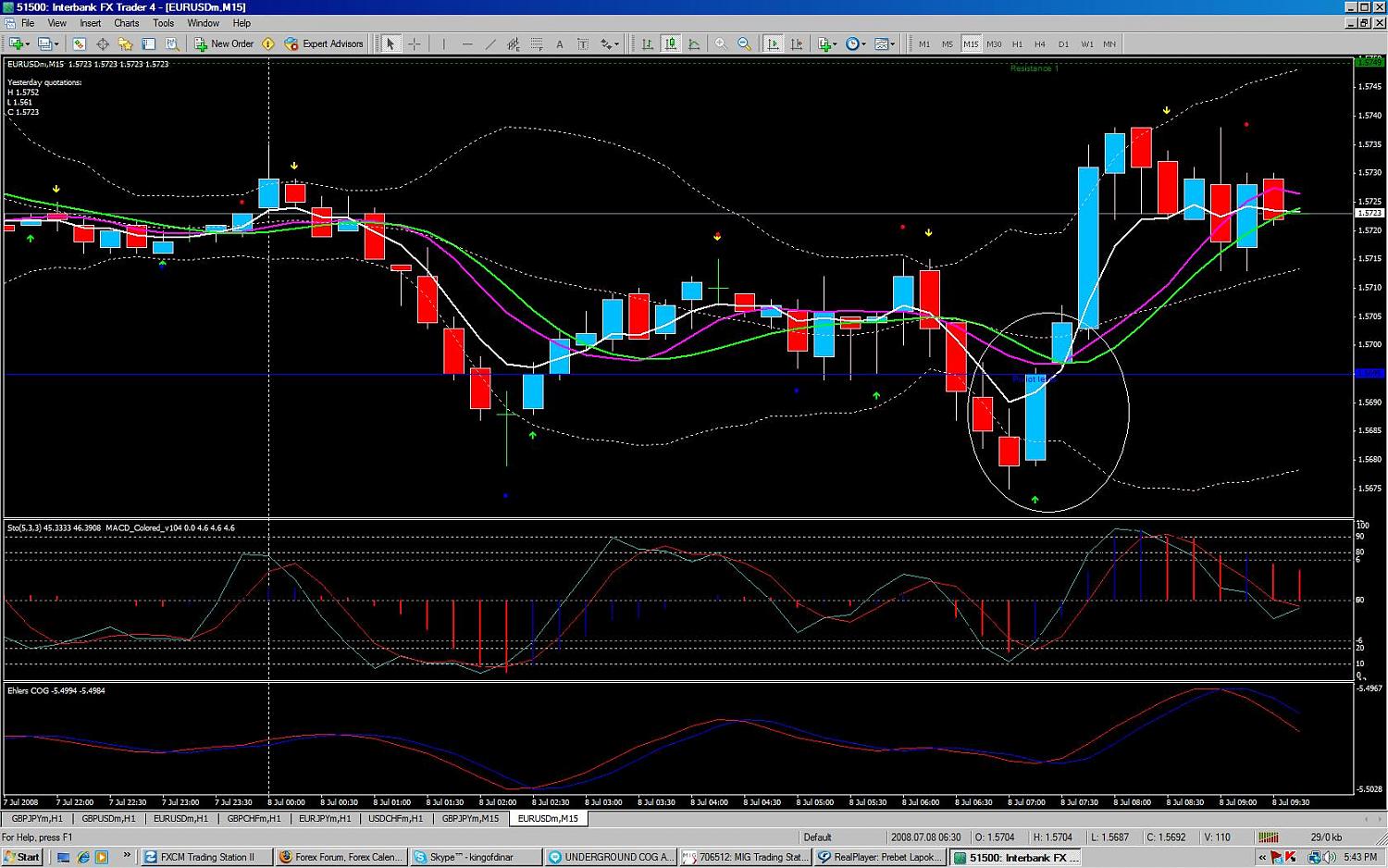Set timeframe to H4

tap(1040, 43)
